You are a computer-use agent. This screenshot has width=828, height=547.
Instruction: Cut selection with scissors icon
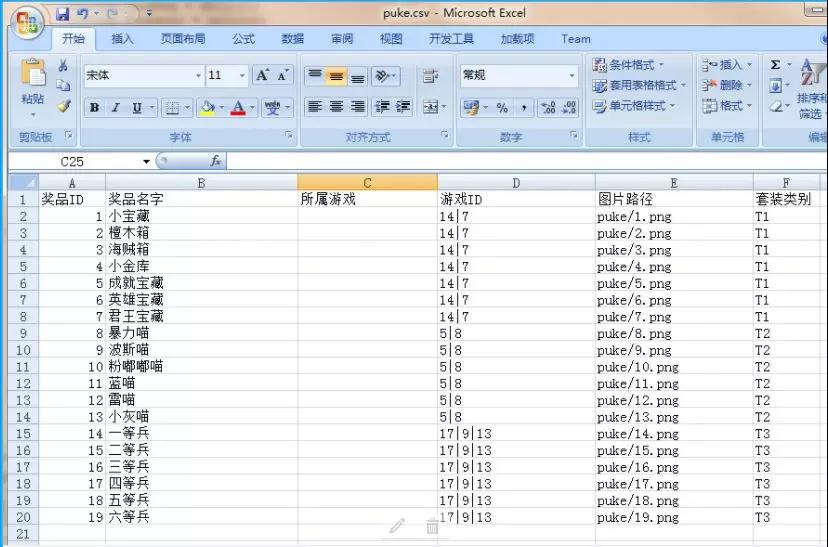coord(63,65)
